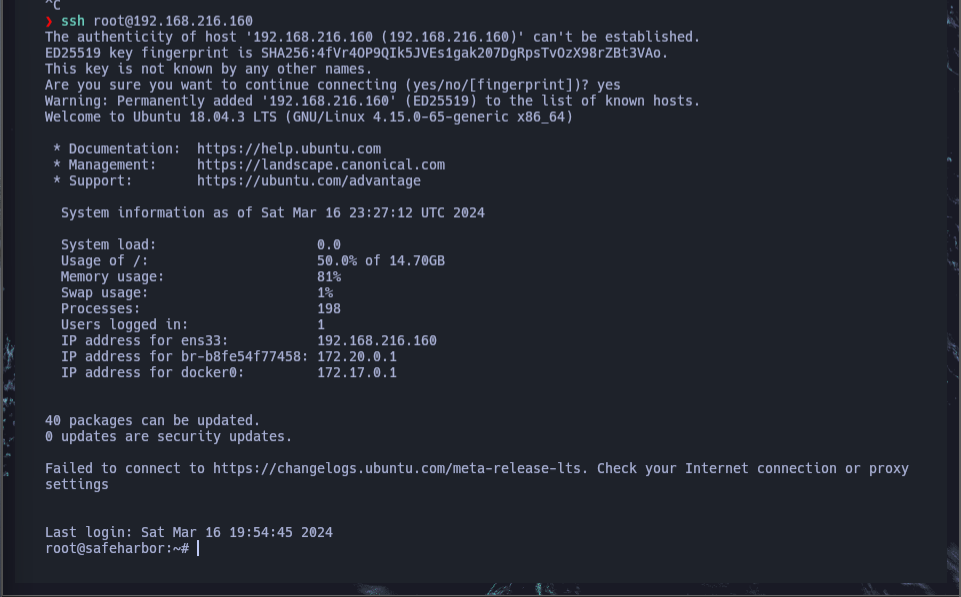Click the Last login timestamp line
This screenshot has width=961, height=597.
click(x=189, y=532)
